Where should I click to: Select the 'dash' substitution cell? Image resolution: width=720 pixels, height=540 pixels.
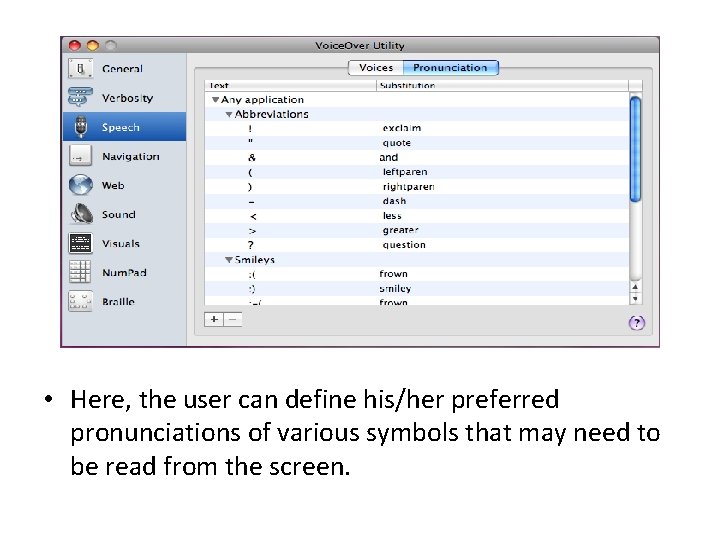click(x=502, y=201)
